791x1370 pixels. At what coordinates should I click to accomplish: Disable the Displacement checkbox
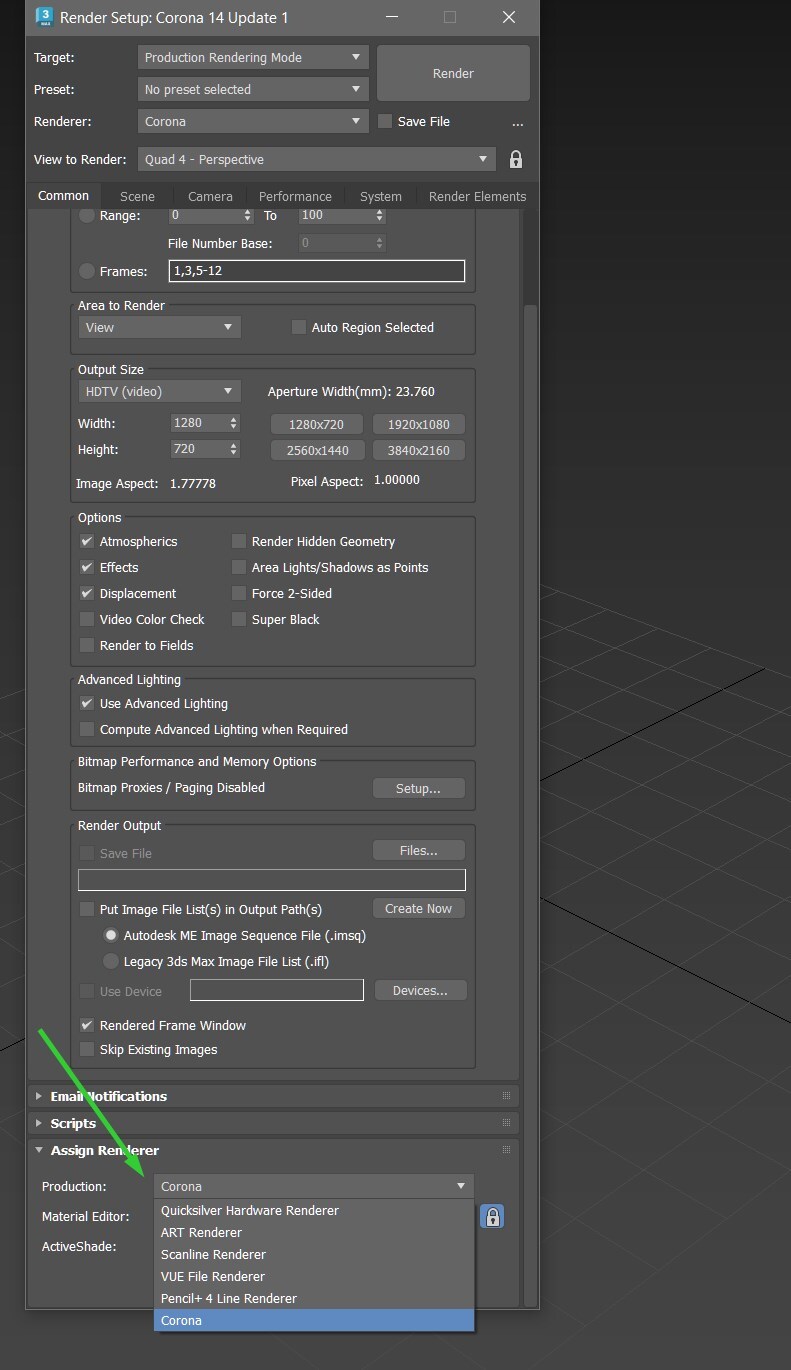point(87,593)
